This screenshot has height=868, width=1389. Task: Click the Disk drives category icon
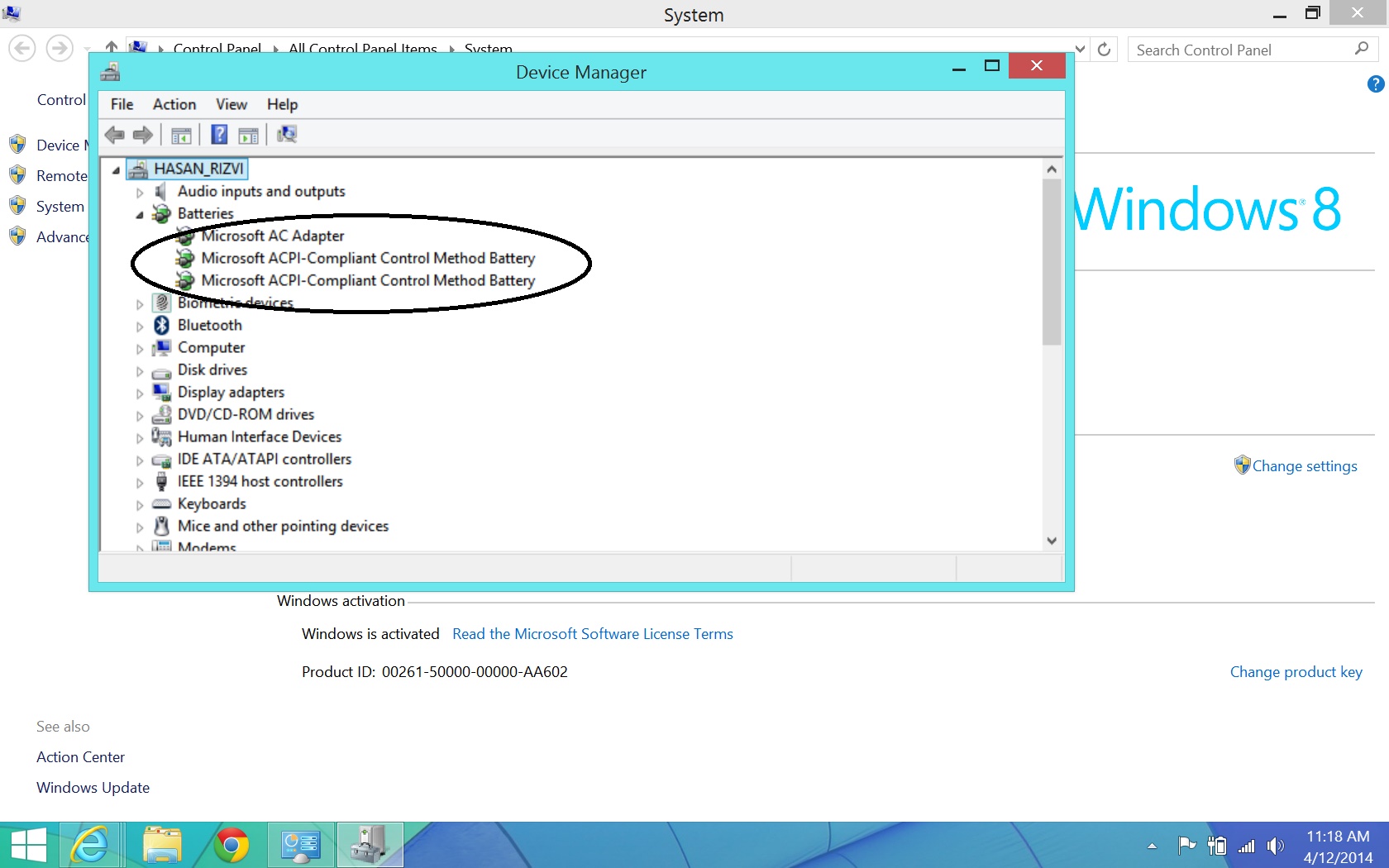[161, 371]
